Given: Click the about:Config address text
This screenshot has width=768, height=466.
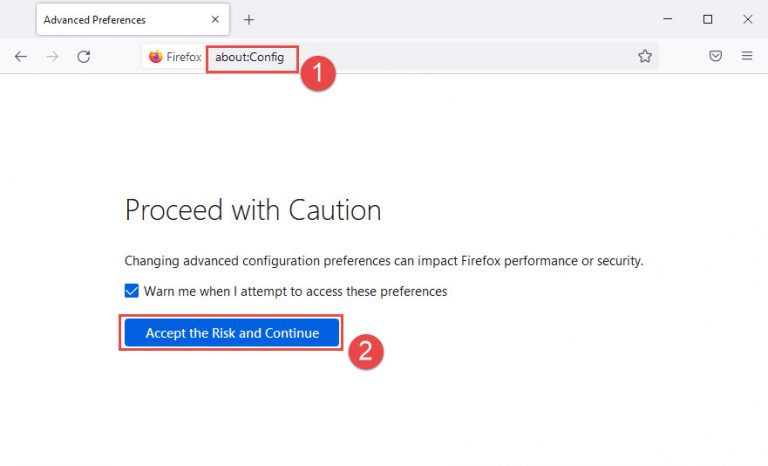Looking at the screenshot, I should pyautogui.click(x=249, y=57).
